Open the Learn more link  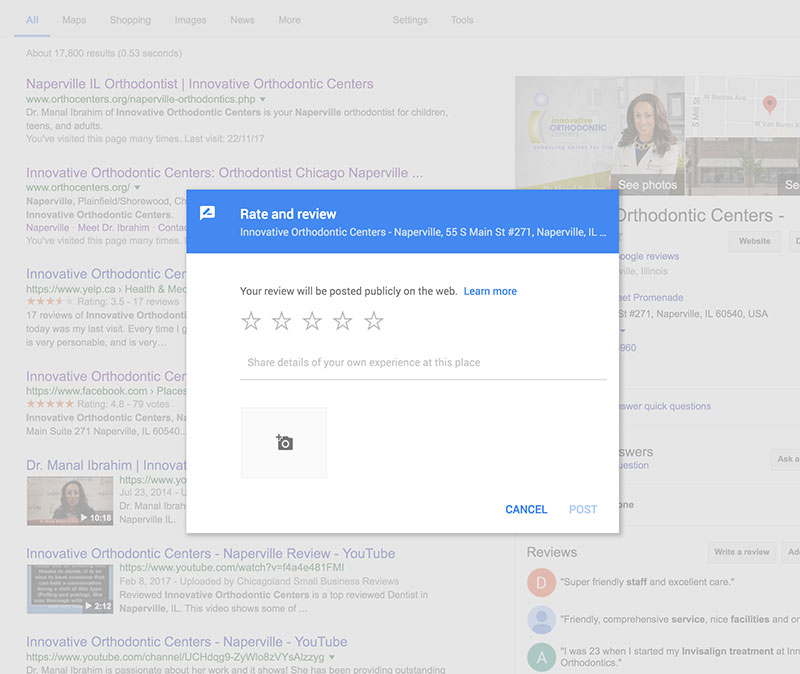click(490, 291)
